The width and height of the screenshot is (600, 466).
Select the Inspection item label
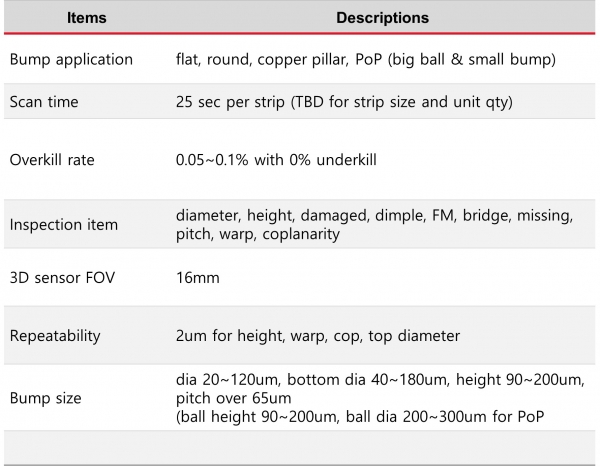(64, 225)
